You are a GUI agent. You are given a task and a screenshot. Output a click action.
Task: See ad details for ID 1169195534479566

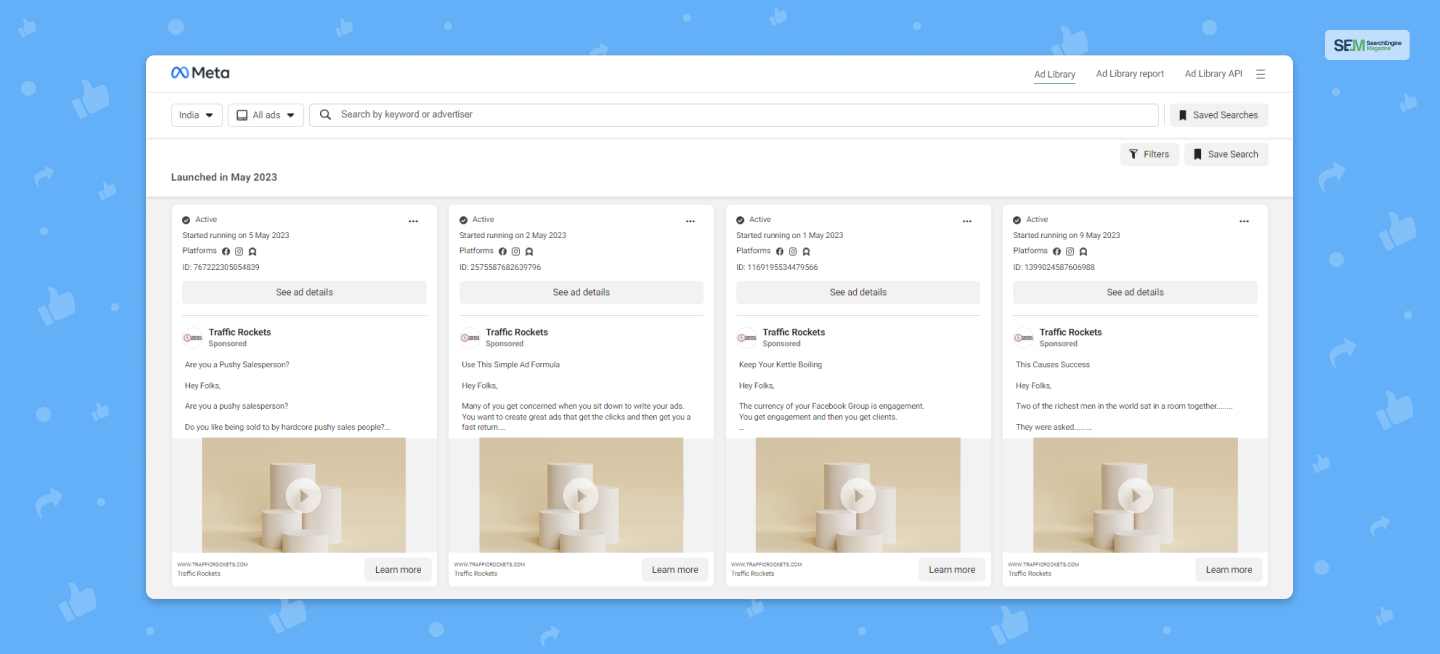tap(858, 292)
